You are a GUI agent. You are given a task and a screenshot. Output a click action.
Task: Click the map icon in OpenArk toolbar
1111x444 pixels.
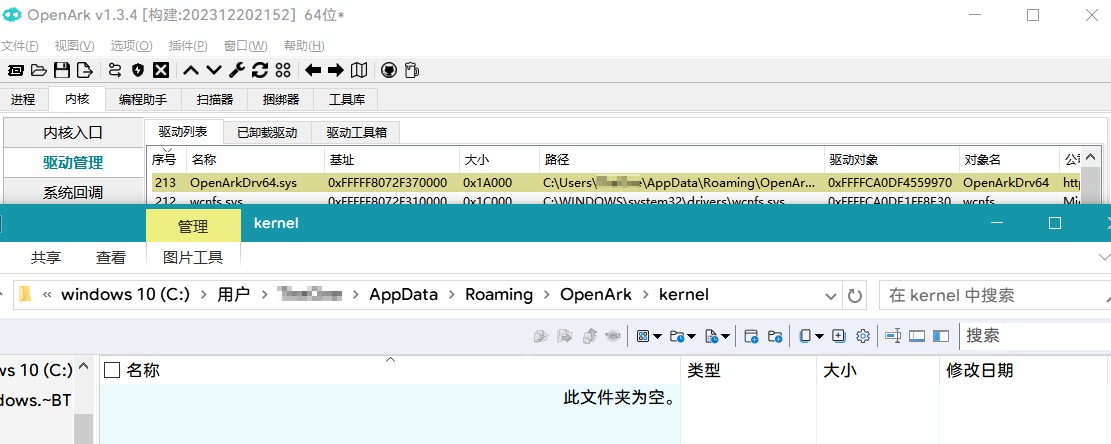pyautogui.click(x=359, y=70)
